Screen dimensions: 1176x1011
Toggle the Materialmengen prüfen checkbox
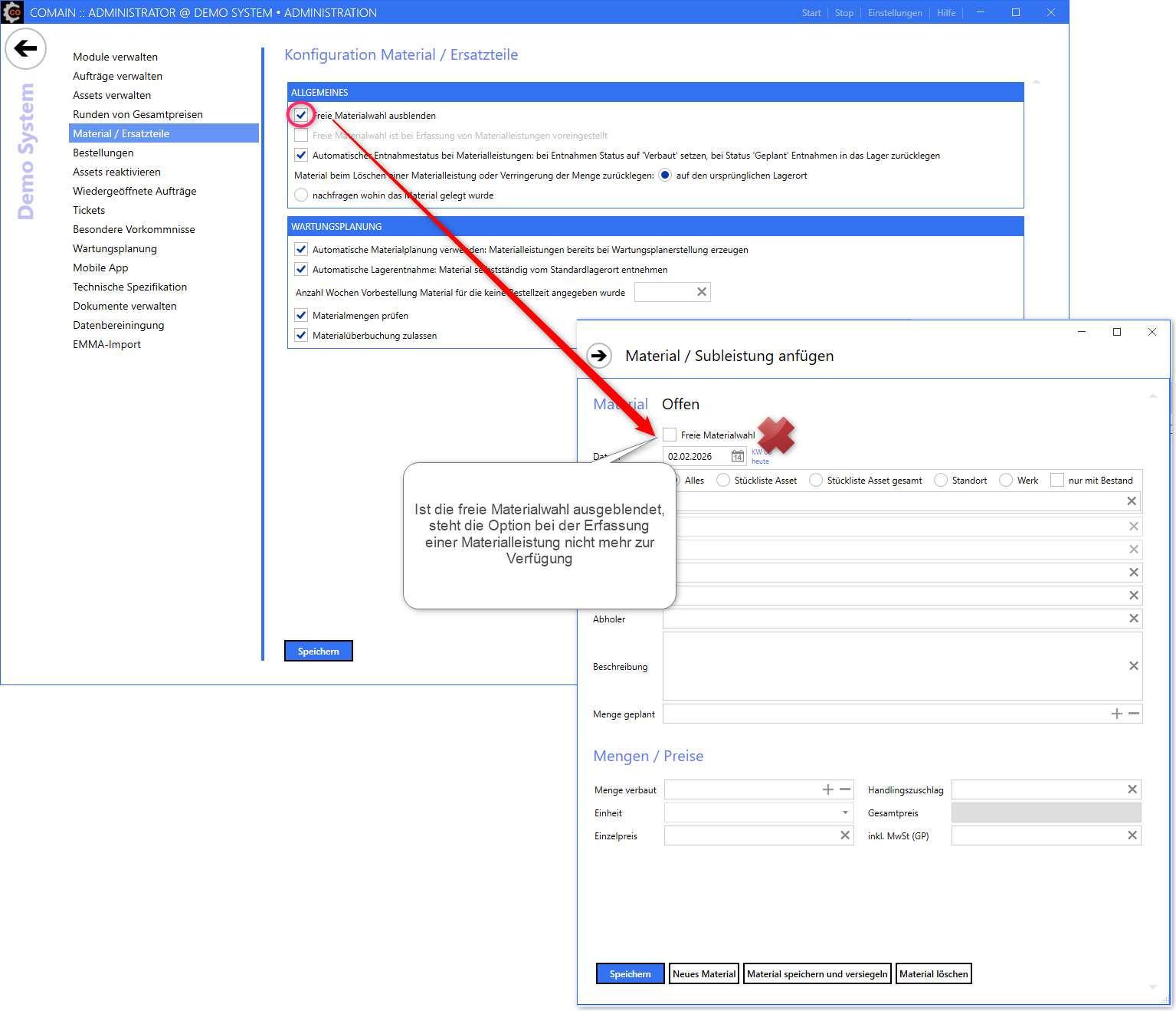(301, 316)
